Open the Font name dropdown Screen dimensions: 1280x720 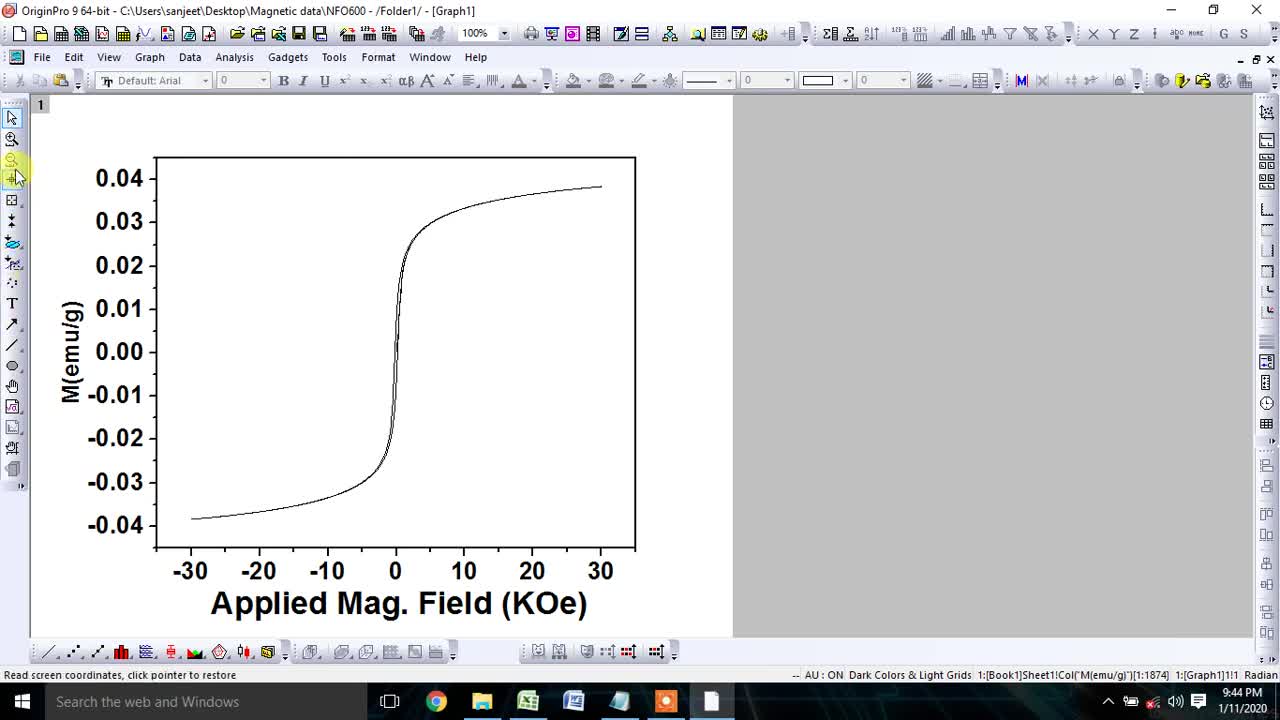pos(205,81)
